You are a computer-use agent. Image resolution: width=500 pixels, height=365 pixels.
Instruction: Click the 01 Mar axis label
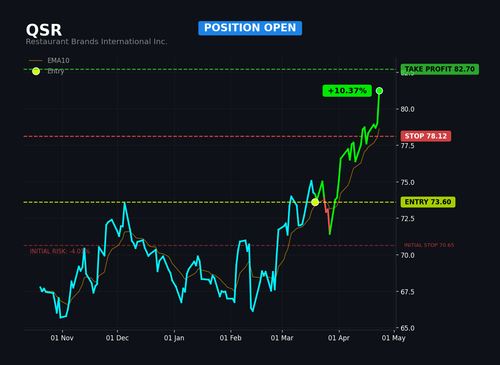coord(282,338)
